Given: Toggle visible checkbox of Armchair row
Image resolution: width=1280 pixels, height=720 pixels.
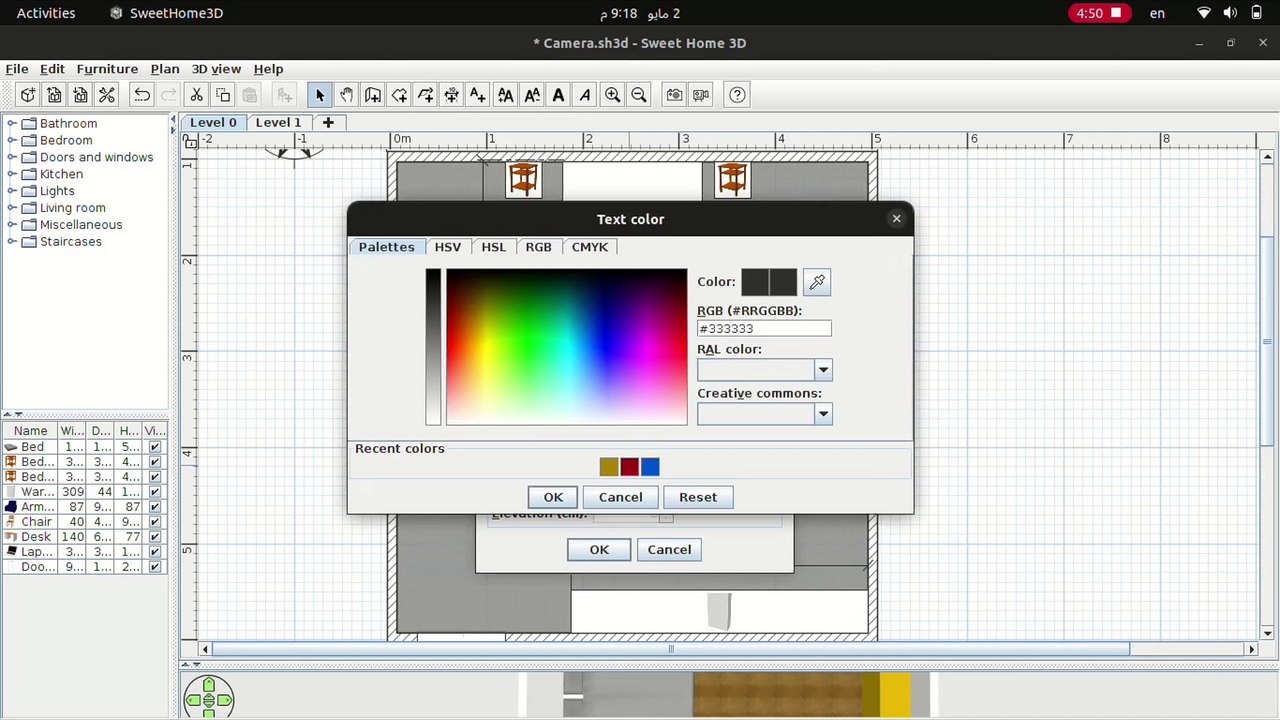Looking at the screenshot, I should pyautogui.click(x=154, y=507).
